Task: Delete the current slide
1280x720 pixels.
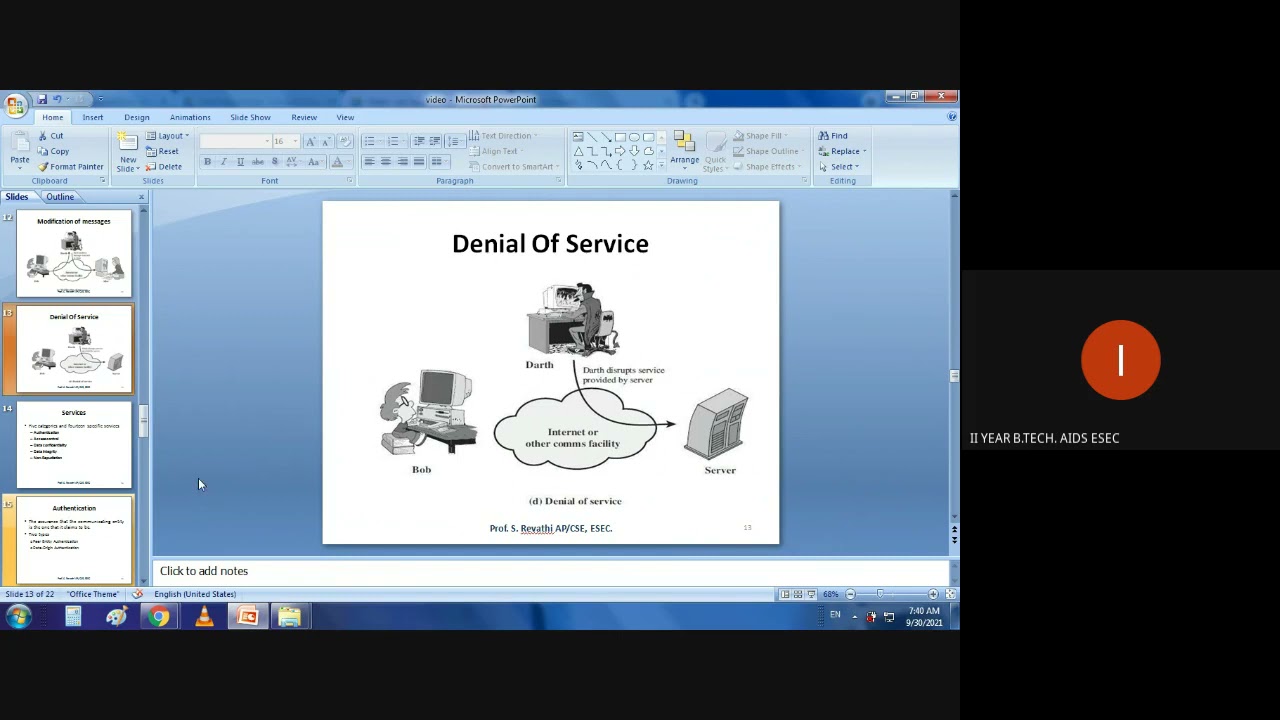Action: point(164,167)
